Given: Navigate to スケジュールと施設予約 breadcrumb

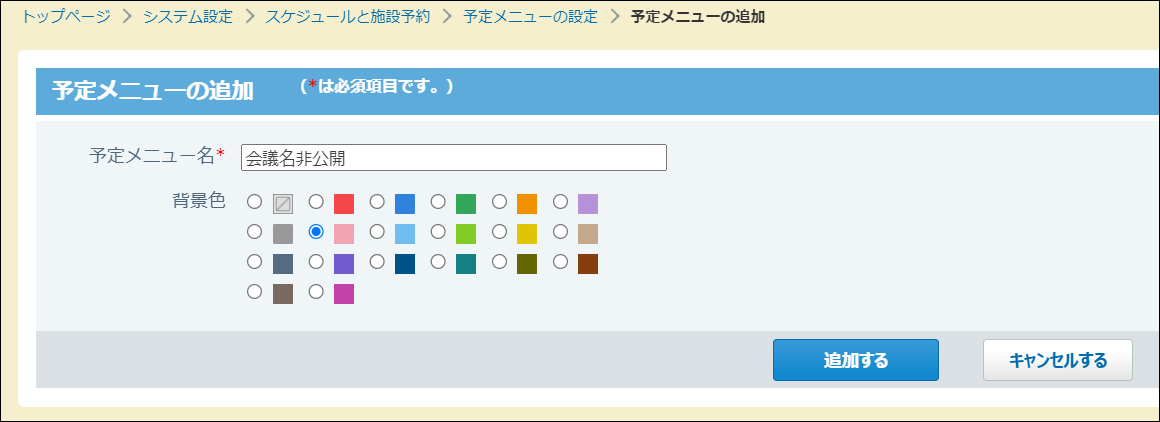Looking at the screenshot, I should (348, 18).
